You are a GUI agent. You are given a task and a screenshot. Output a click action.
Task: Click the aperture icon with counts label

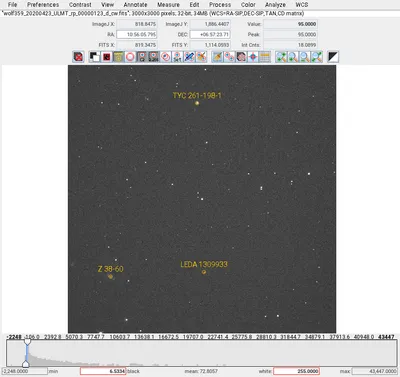pos(153,57)
